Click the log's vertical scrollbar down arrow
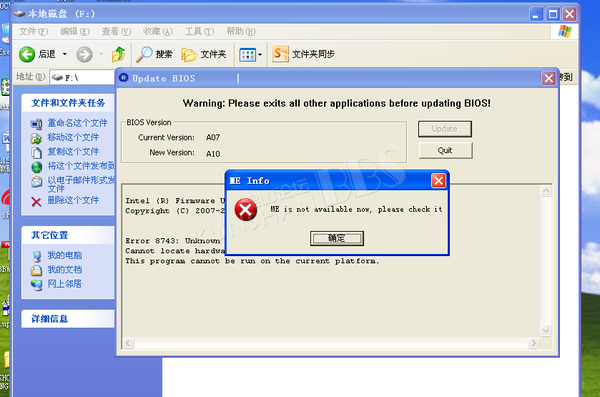 [546, 330]
